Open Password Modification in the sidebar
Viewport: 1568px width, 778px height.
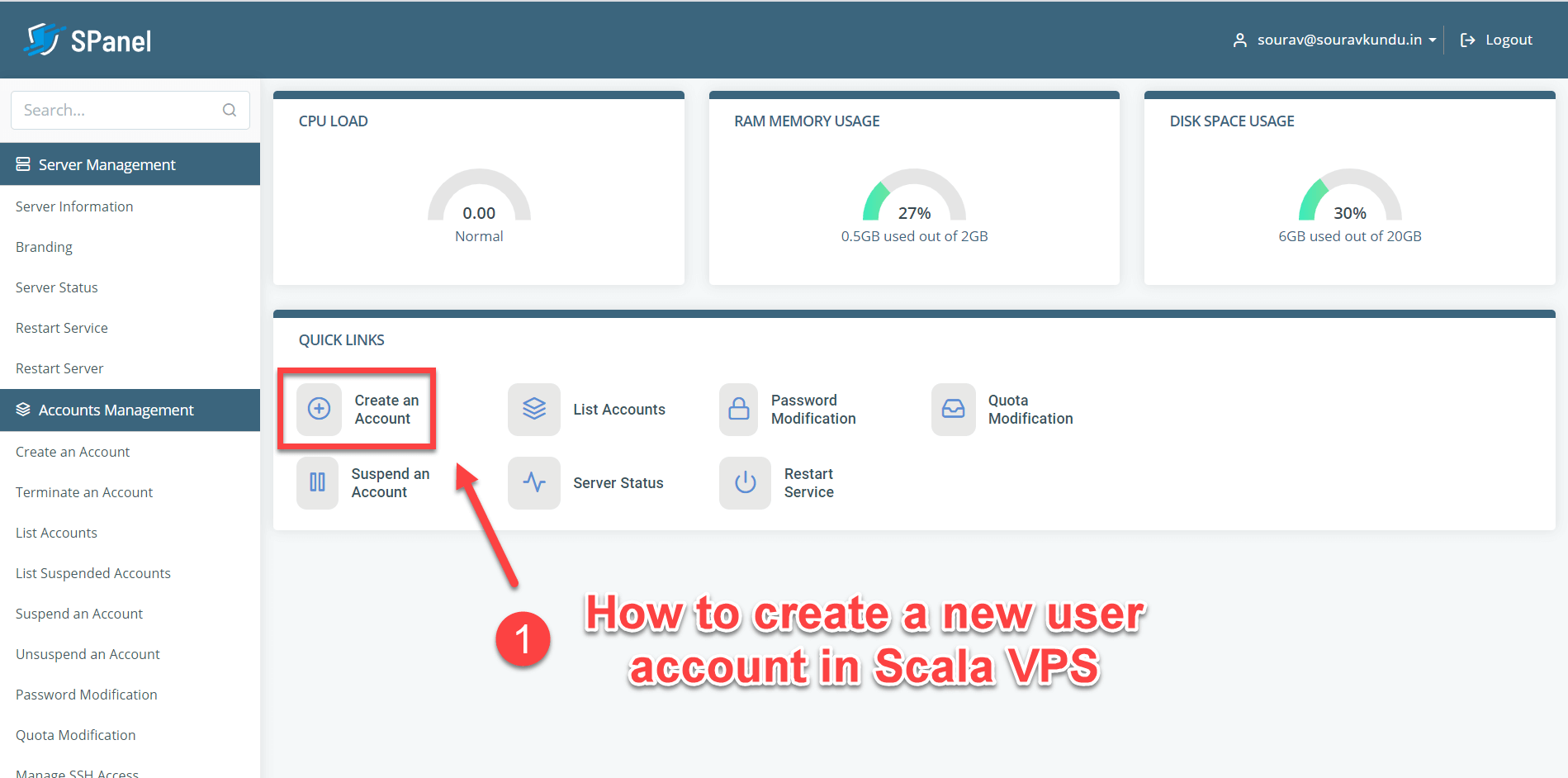point(87,695)
